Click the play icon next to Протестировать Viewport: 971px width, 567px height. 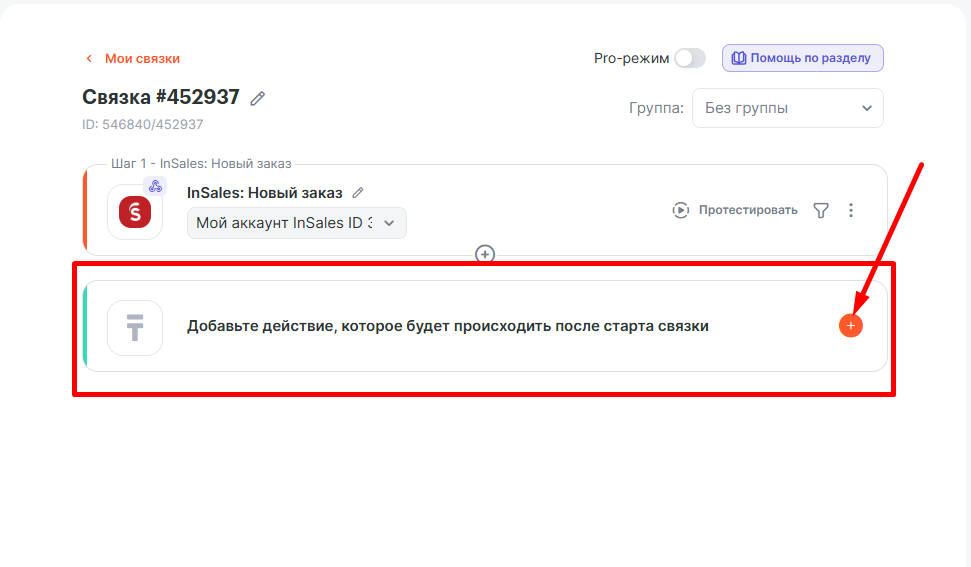(x=681, y=210)
